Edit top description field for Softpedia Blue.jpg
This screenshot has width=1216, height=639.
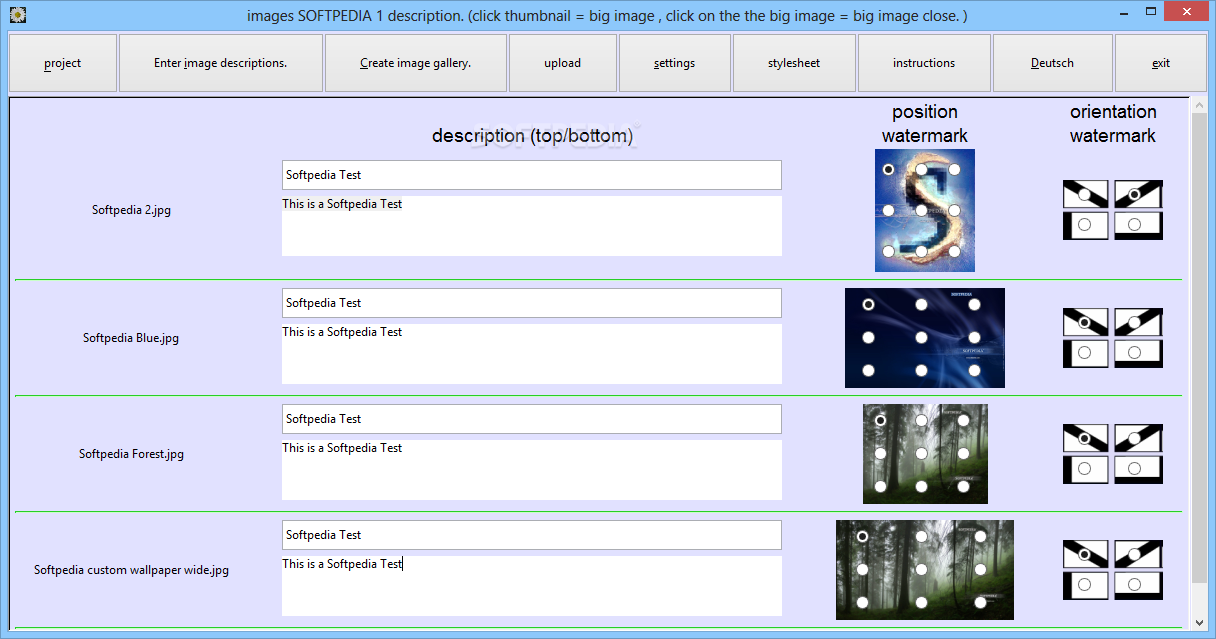(x=532, y=303)
